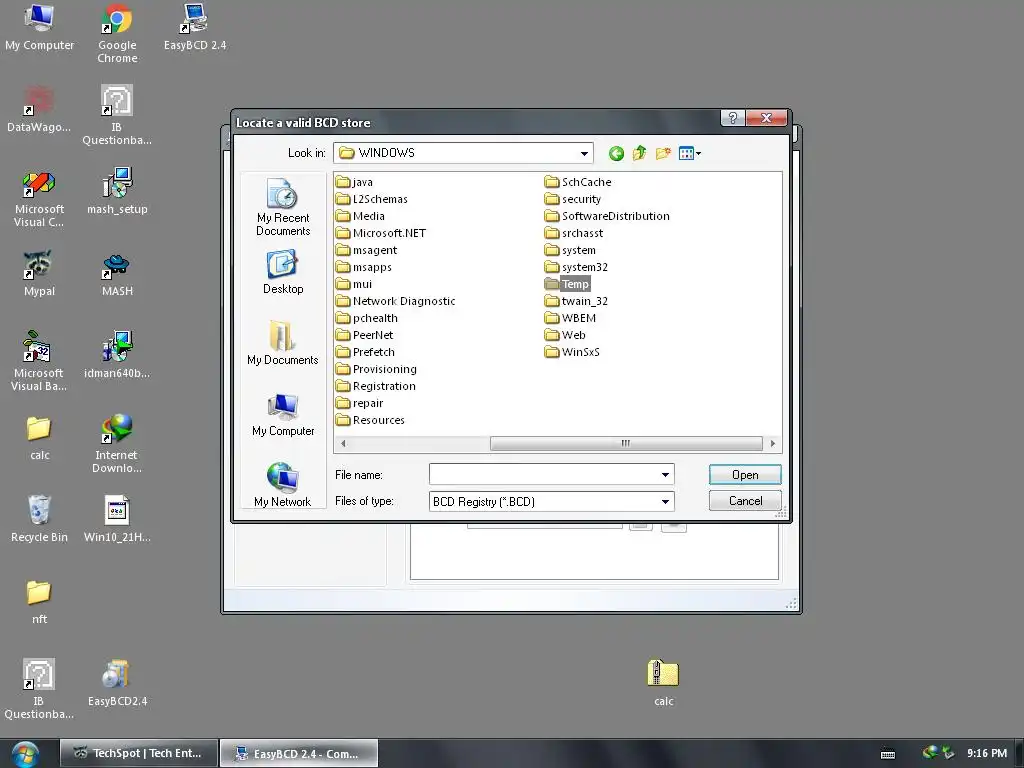This screenshot has width=1024, height=768.
Task: Switch to EasyBCD 2.4 taskbar window
Action: [298, 753]
